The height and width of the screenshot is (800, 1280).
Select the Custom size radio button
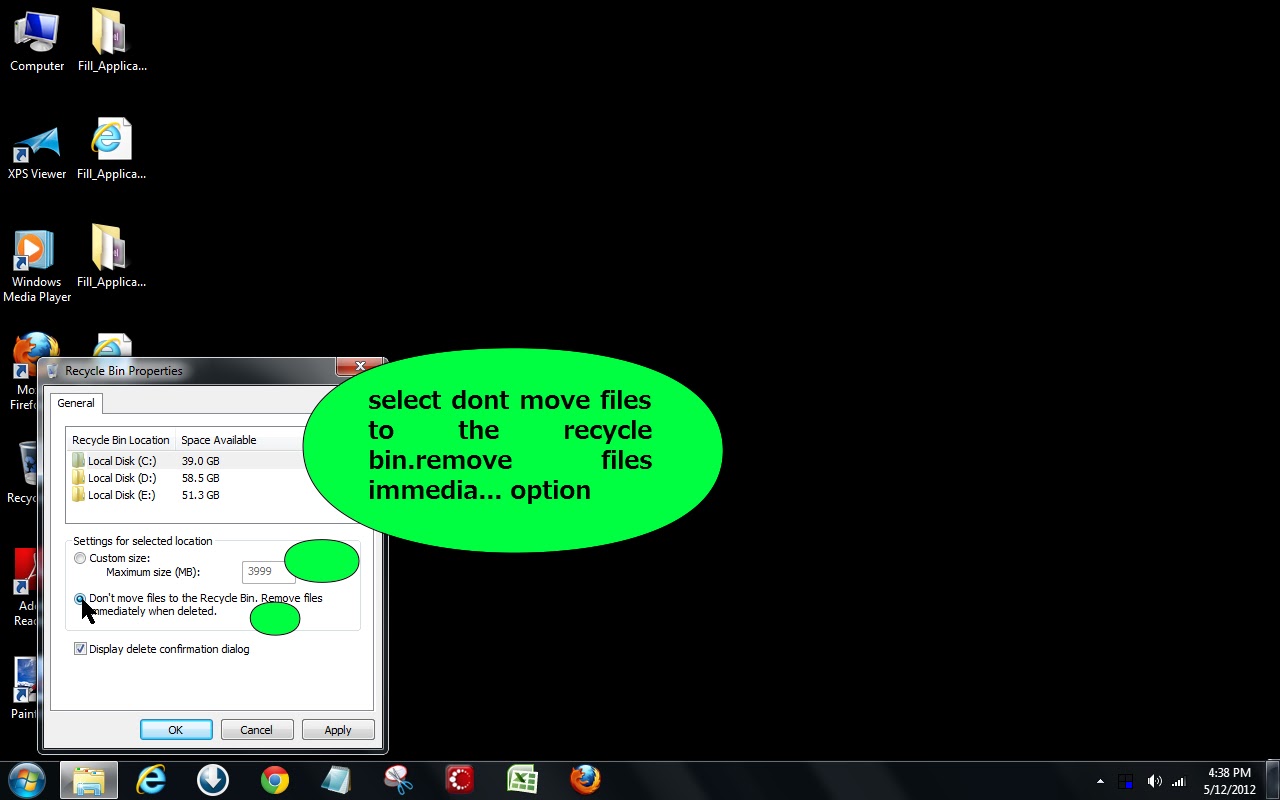click(80, 558)
